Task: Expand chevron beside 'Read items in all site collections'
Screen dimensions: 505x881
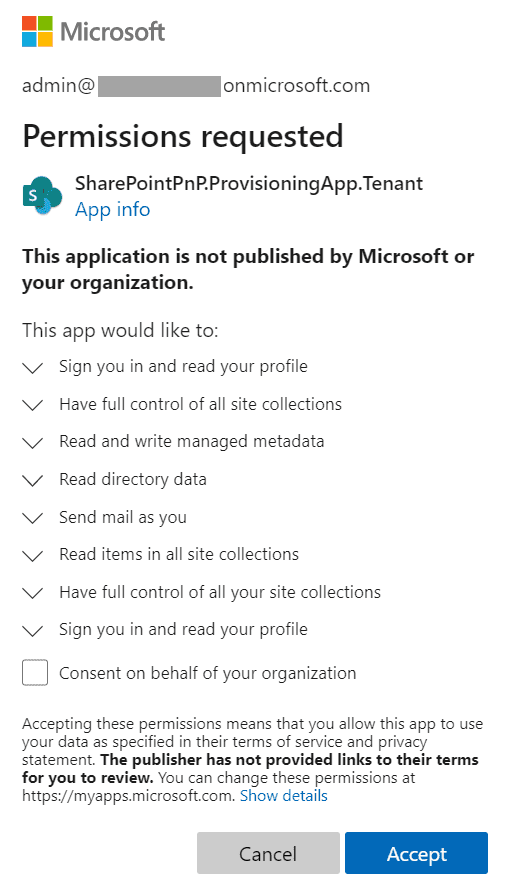Action: 33,556
